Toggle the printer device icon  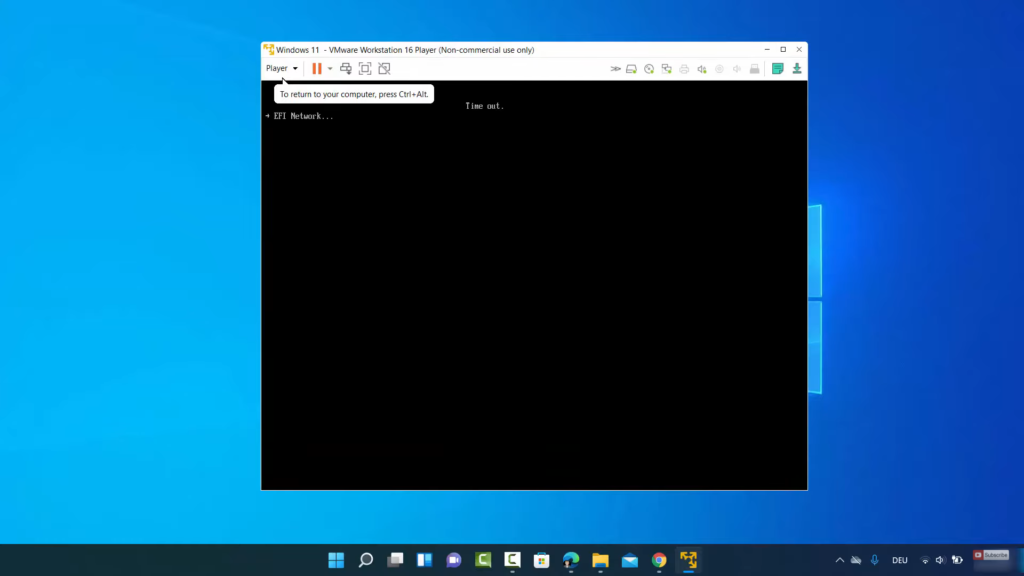[684, 69]
